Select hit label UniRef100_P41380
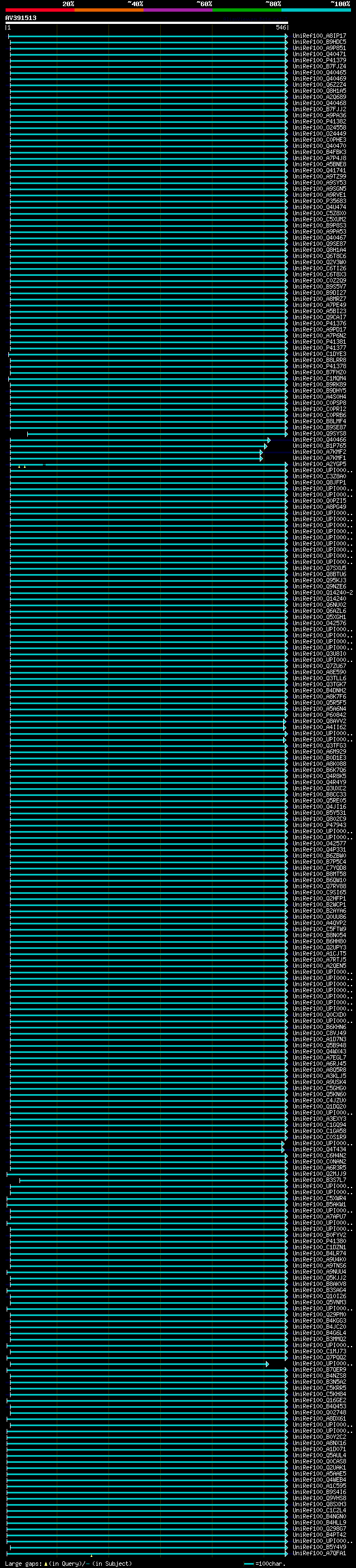 pyautogui.click(x=319, y=1240)
